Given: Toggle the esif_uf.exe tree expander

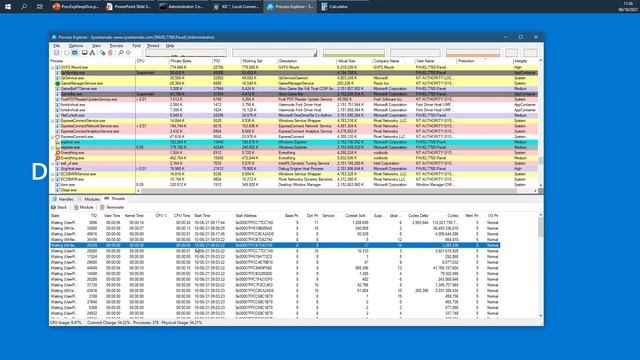Looking at the screenshot, I should click(x=53, y=163).
